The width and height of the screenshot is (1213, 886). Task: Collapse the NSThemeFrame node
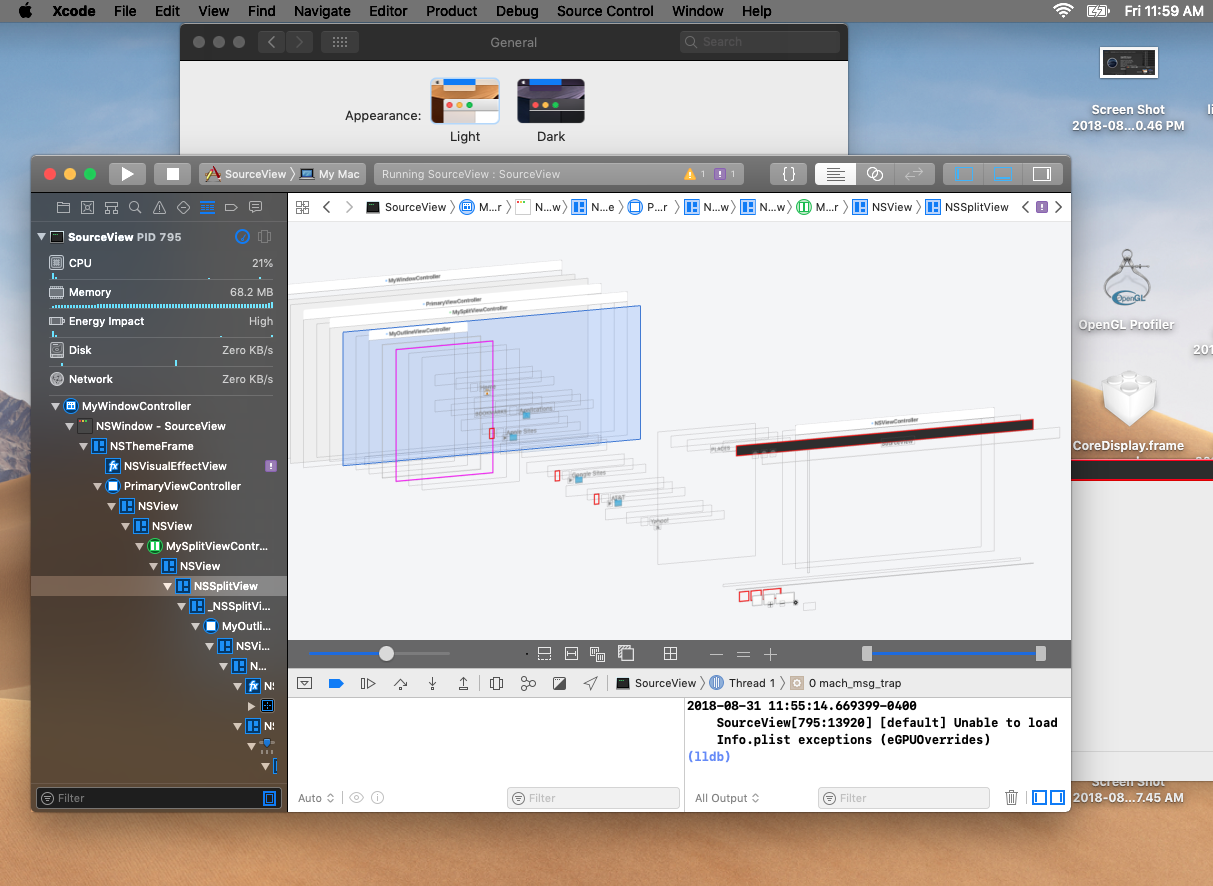coord(83,446)
